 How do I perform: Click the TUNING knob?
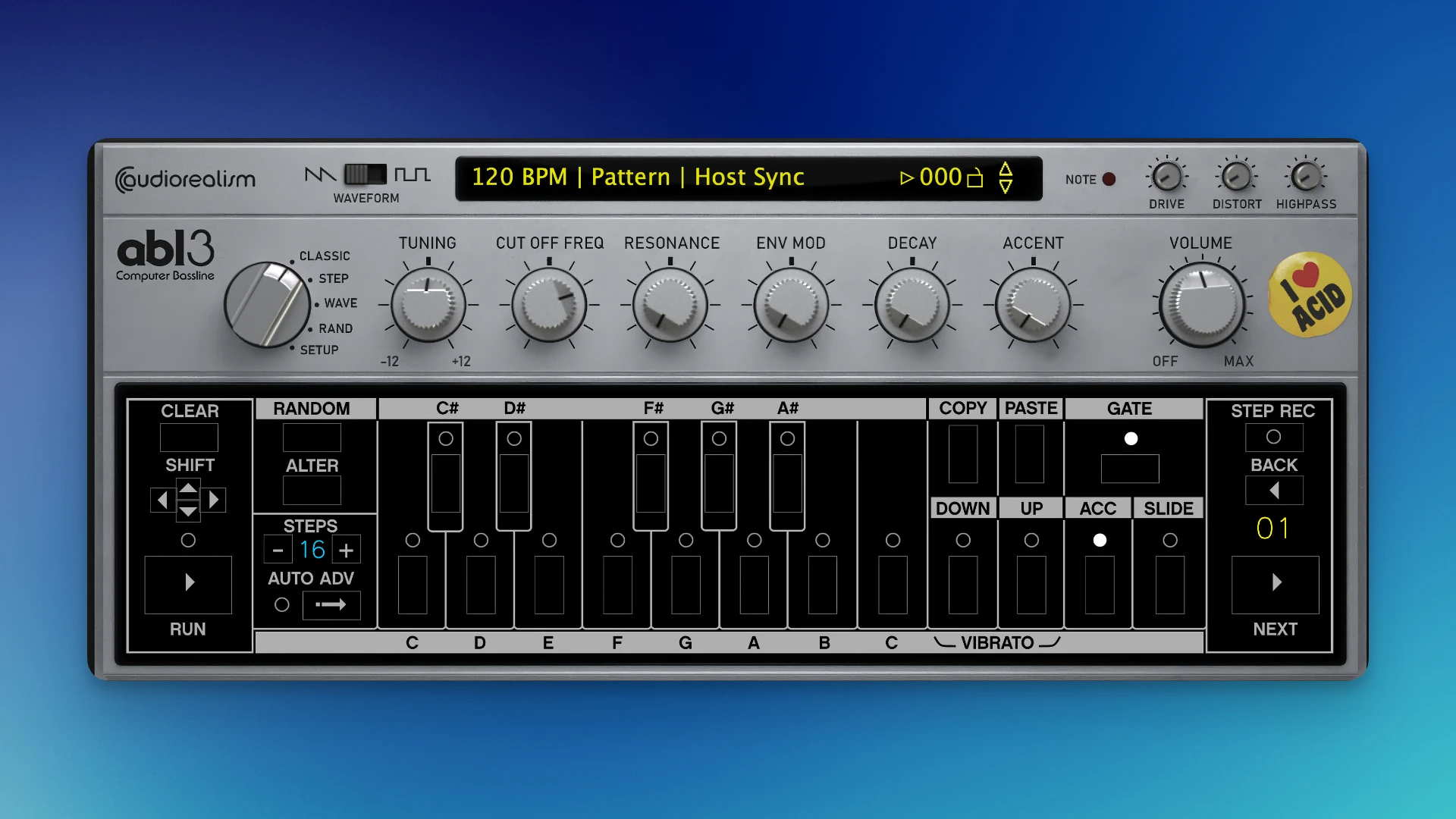428,304
